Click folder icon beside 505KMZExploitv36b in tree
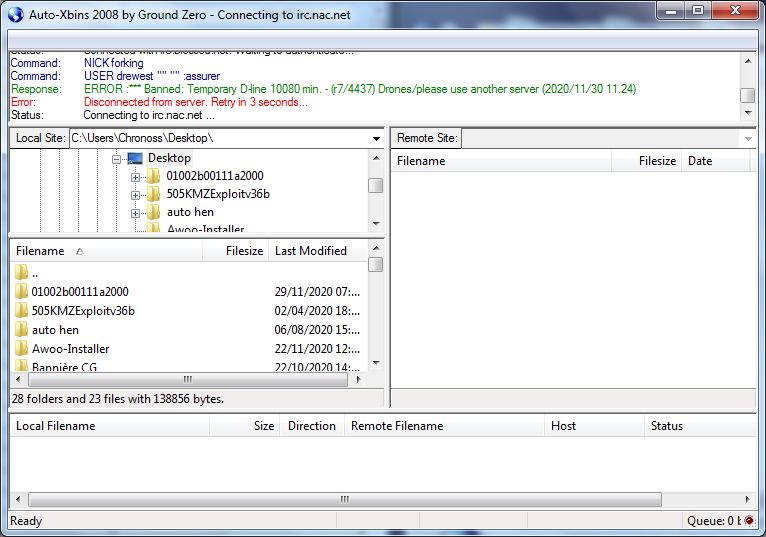 coord(153,194)
